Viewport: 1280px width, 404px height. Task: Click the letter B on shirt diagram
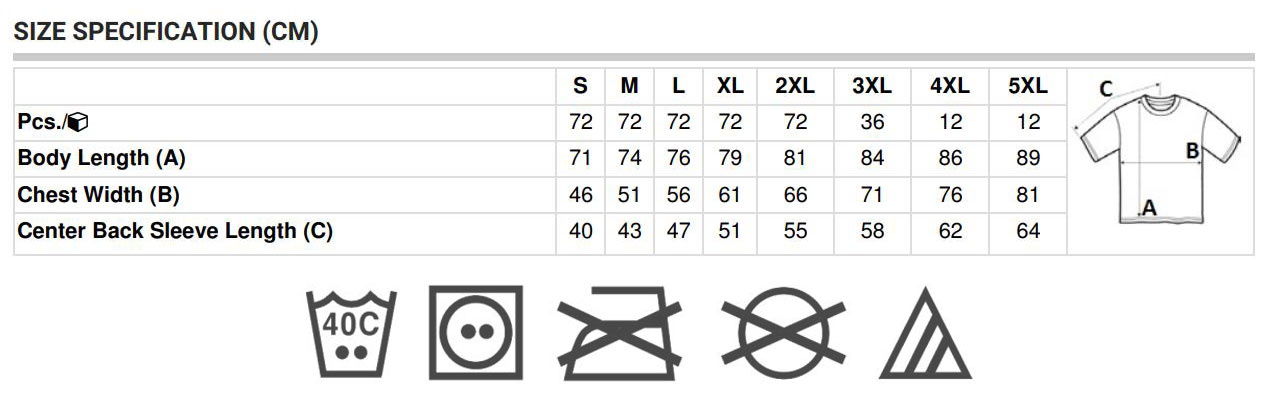coord(1192,151)
